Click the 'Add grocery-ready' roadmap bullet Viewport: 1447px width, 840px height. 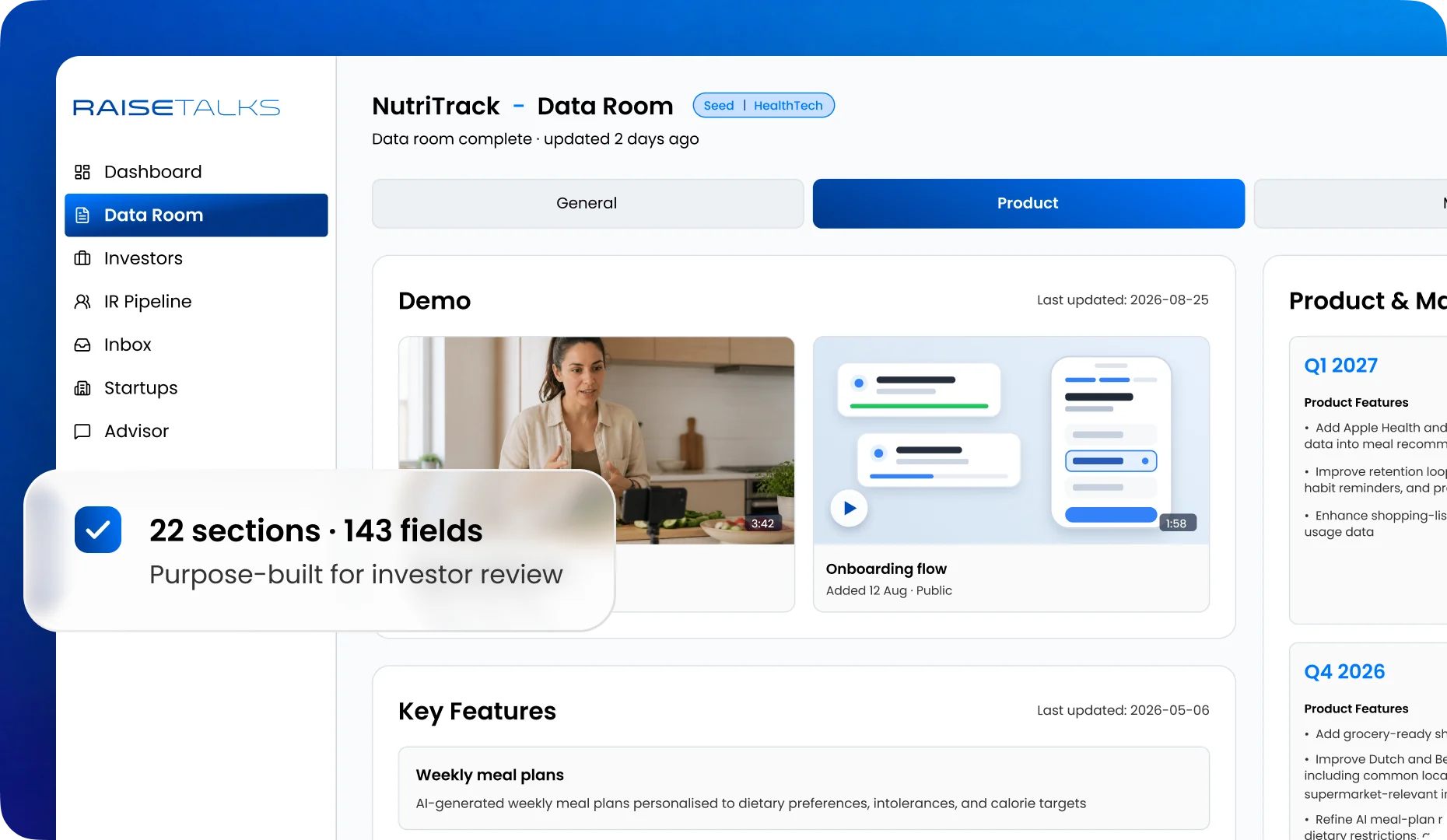(1375, 734)
